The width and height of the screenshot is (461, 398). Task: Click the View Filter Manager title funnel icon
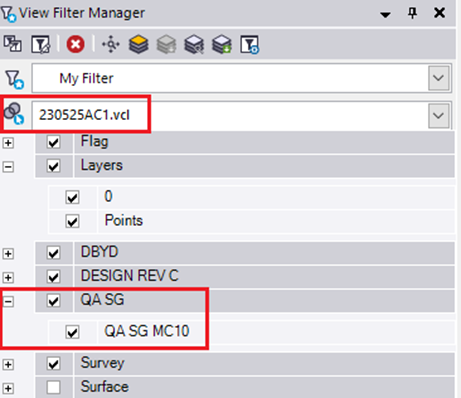coord(8,14)
